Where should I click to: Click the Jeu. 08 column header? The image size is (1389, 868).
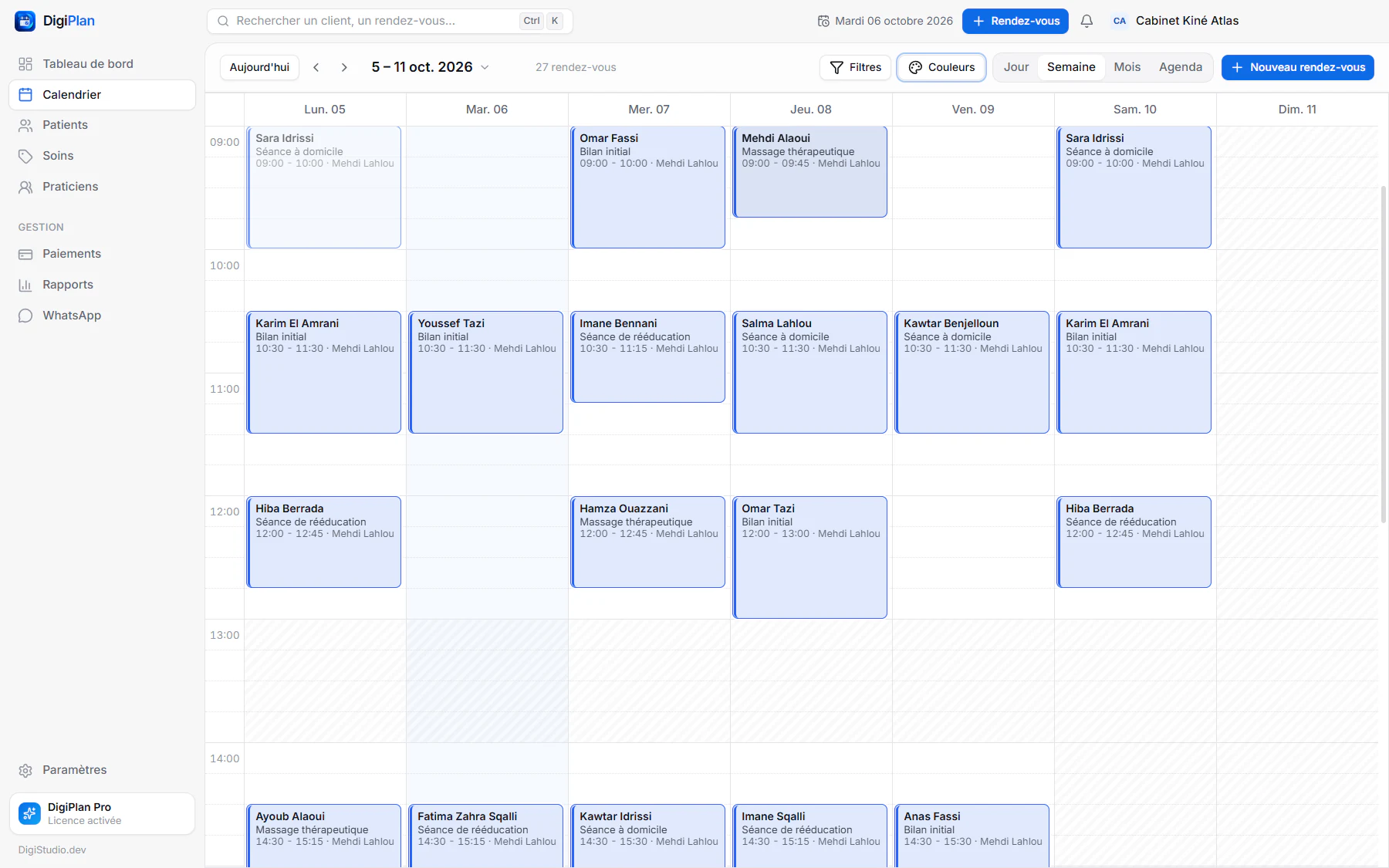click(x=811, y=110)
